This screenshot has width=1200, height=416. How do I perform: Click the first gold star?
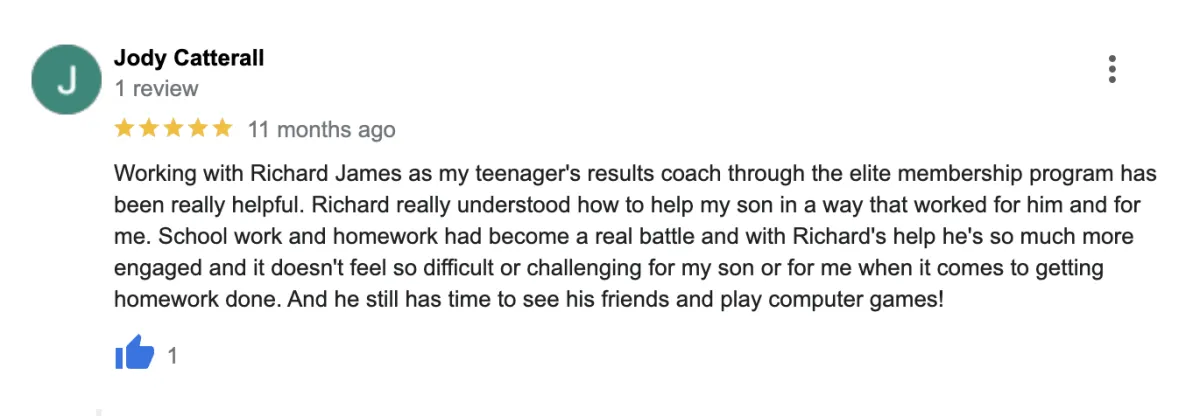pyautogui.click(x=126, y=129)
